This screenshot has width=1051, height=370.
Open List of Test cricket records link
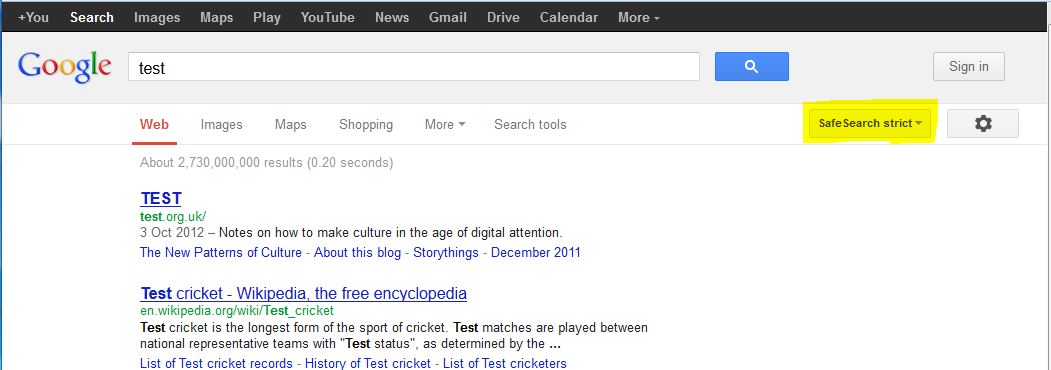(217, 363)
